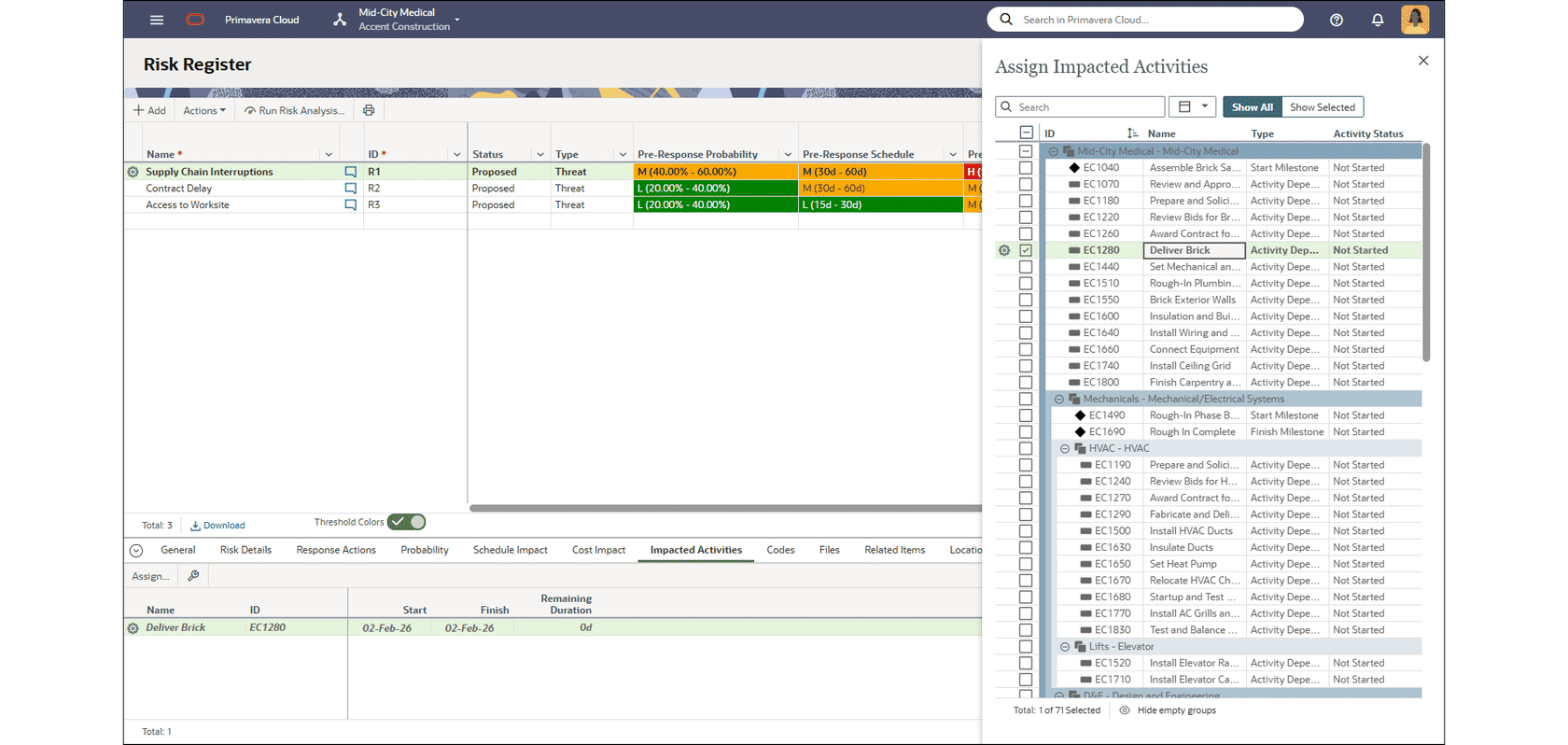Open the hamburger navigation menu
The height and width of the screenshot is (745, 1568).
tap(157, 20)
